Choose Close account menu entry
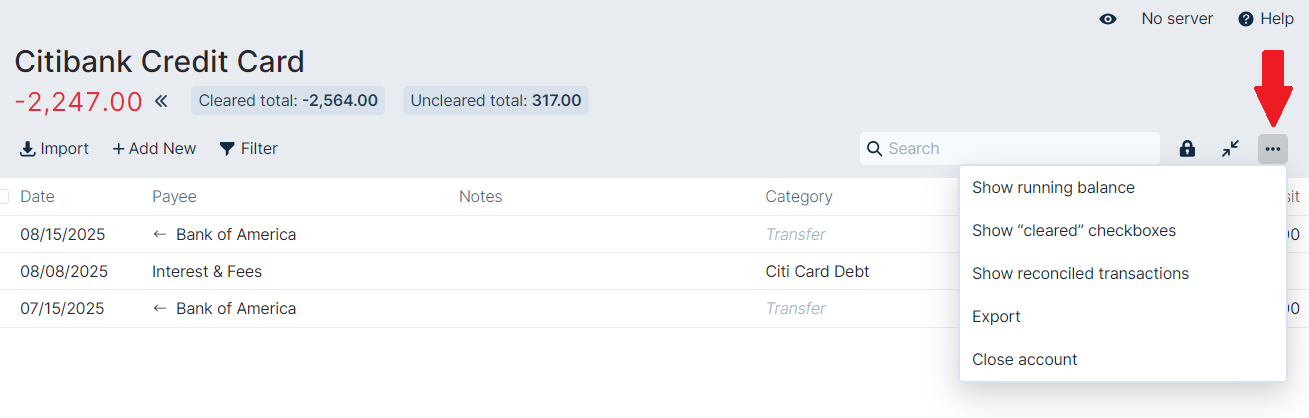The width and height of the screenshot is (1309, 418). 1024,360
